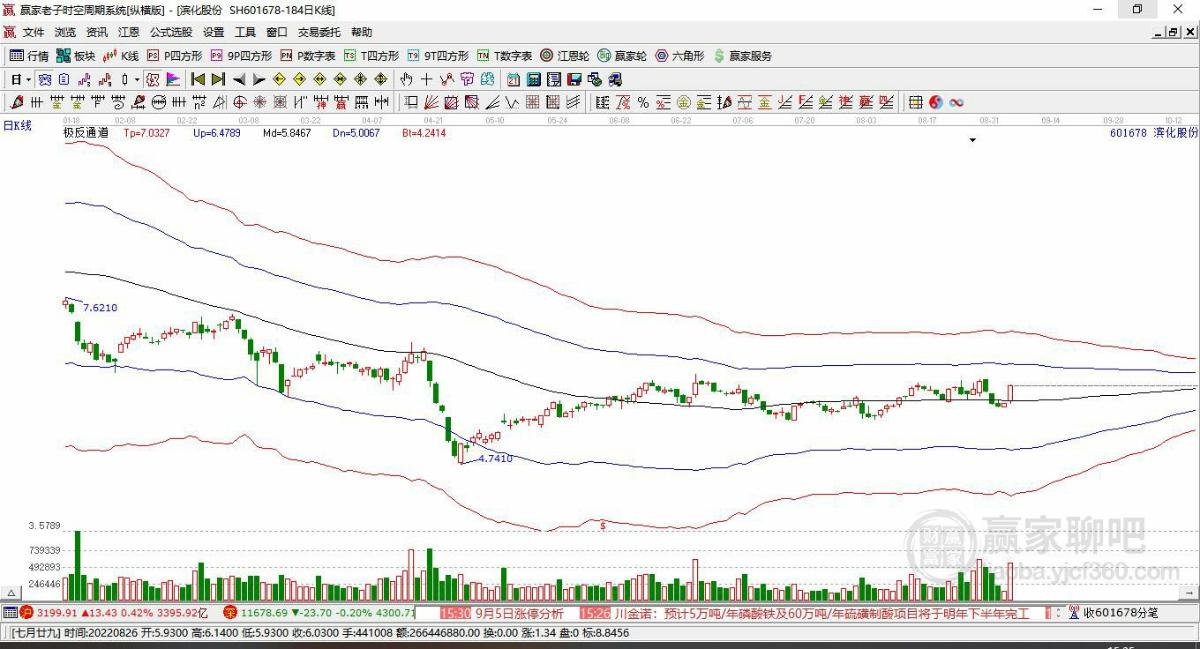Open the T数字表 tool
1200x649 pixels.
[x=505, y=56]
